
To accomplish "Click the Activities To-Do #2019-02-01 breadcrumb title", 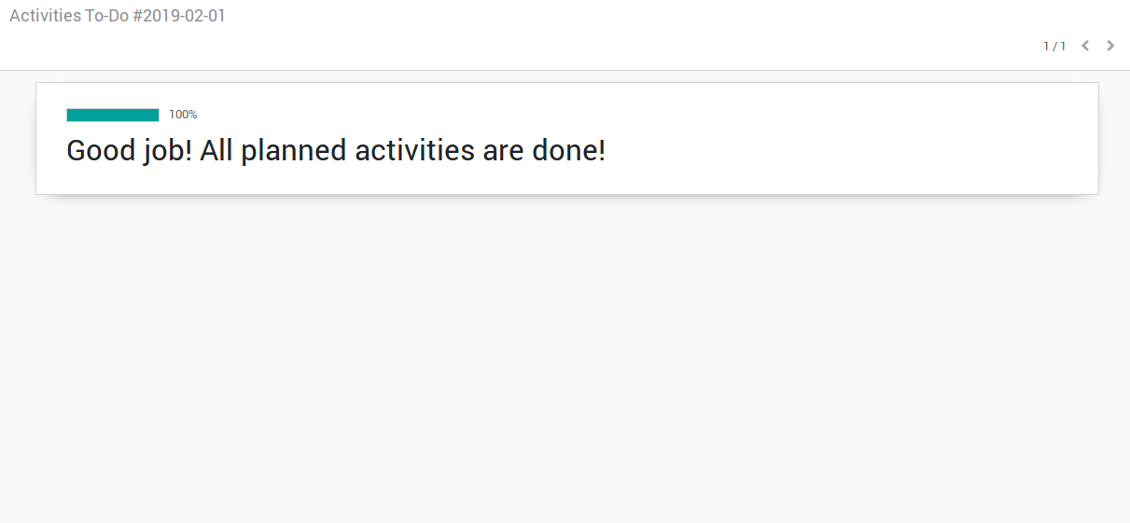I will point(117,16).
